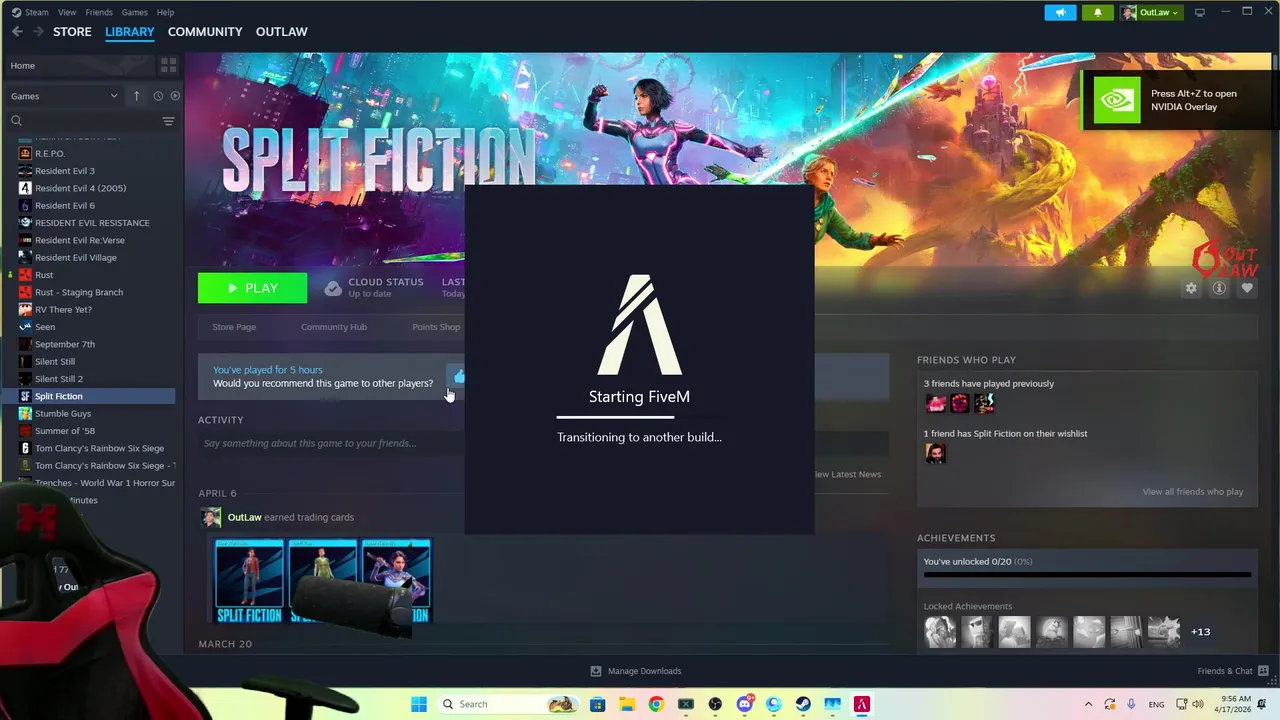Open the Points Shop link

[x=436, y=327]
